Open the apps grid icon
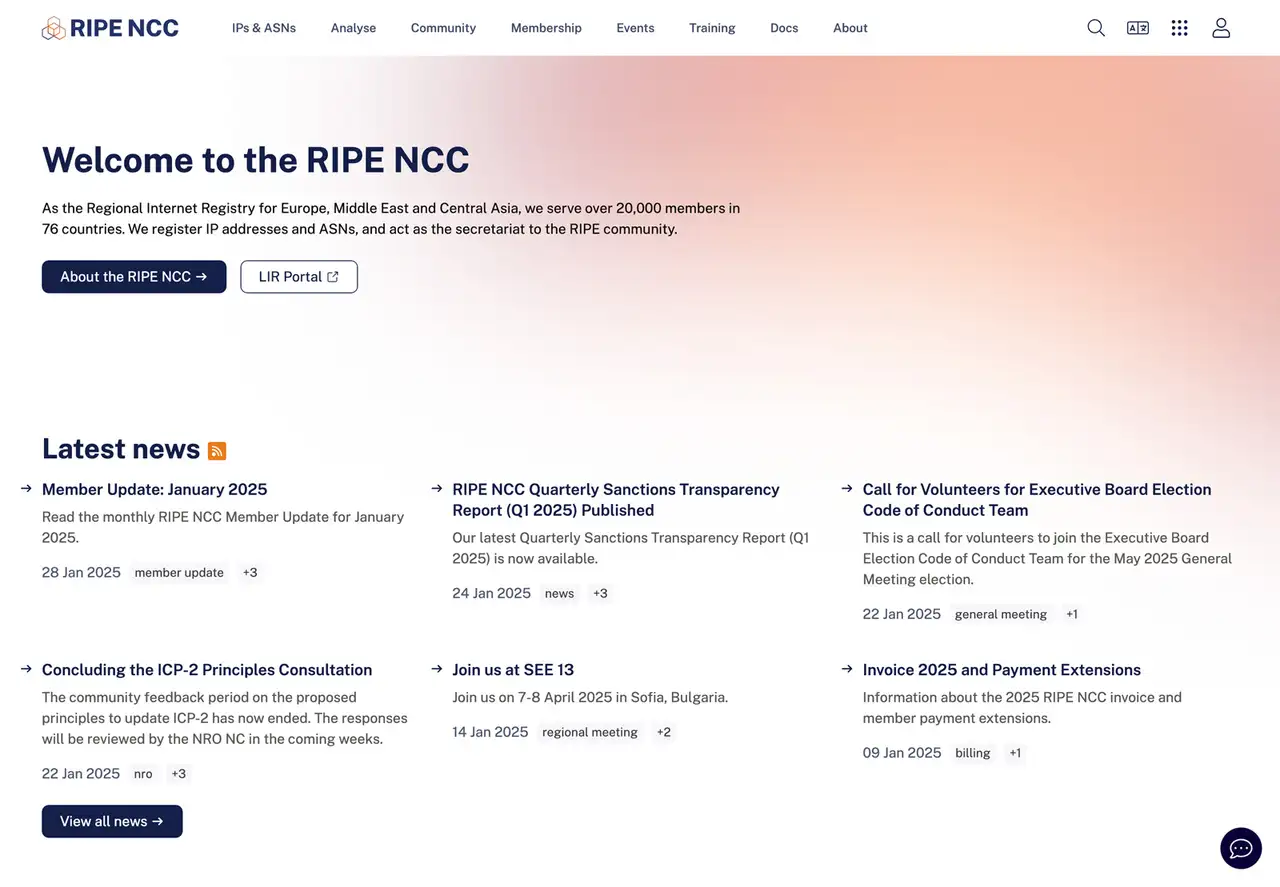This screenshot has width=1280, height=887. pyautogui.click(x=1179, y=28)
